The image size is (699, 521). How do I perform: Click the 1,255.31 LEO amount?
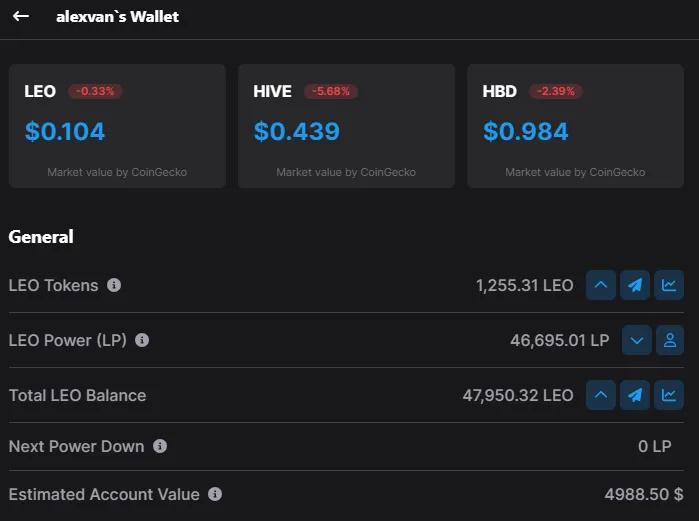point(524,285)
